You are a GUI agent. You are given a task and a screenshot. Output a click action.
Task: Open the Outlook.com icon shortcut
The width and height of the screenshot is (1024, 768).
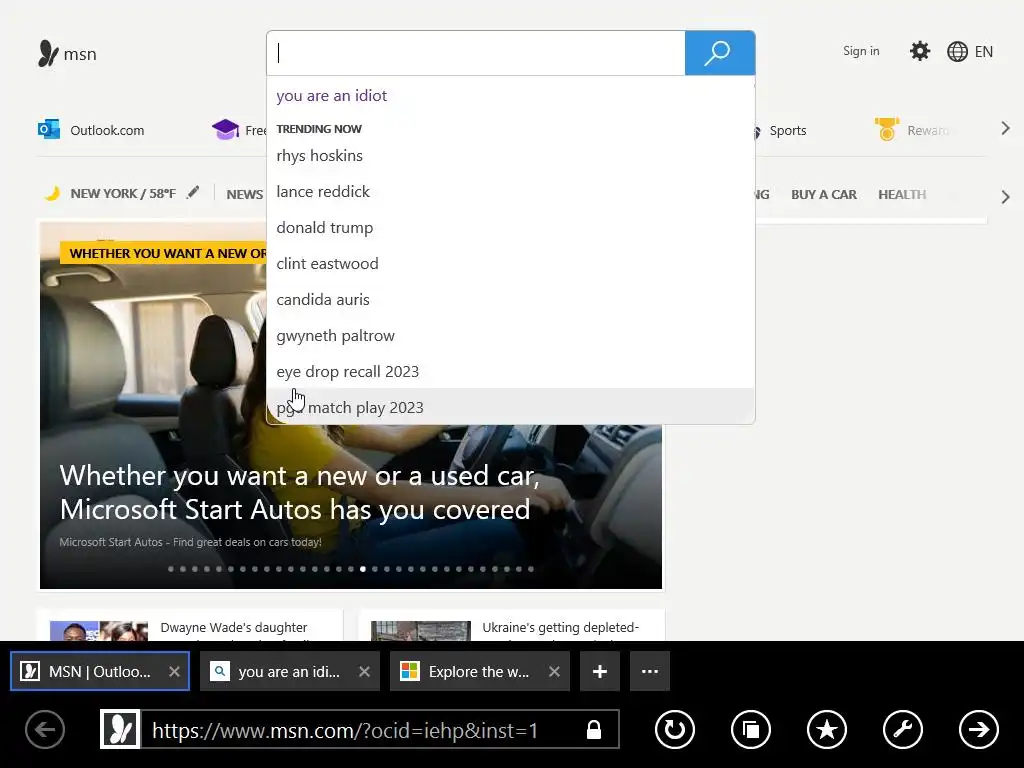pyautogui.click(x=49, y=130)
